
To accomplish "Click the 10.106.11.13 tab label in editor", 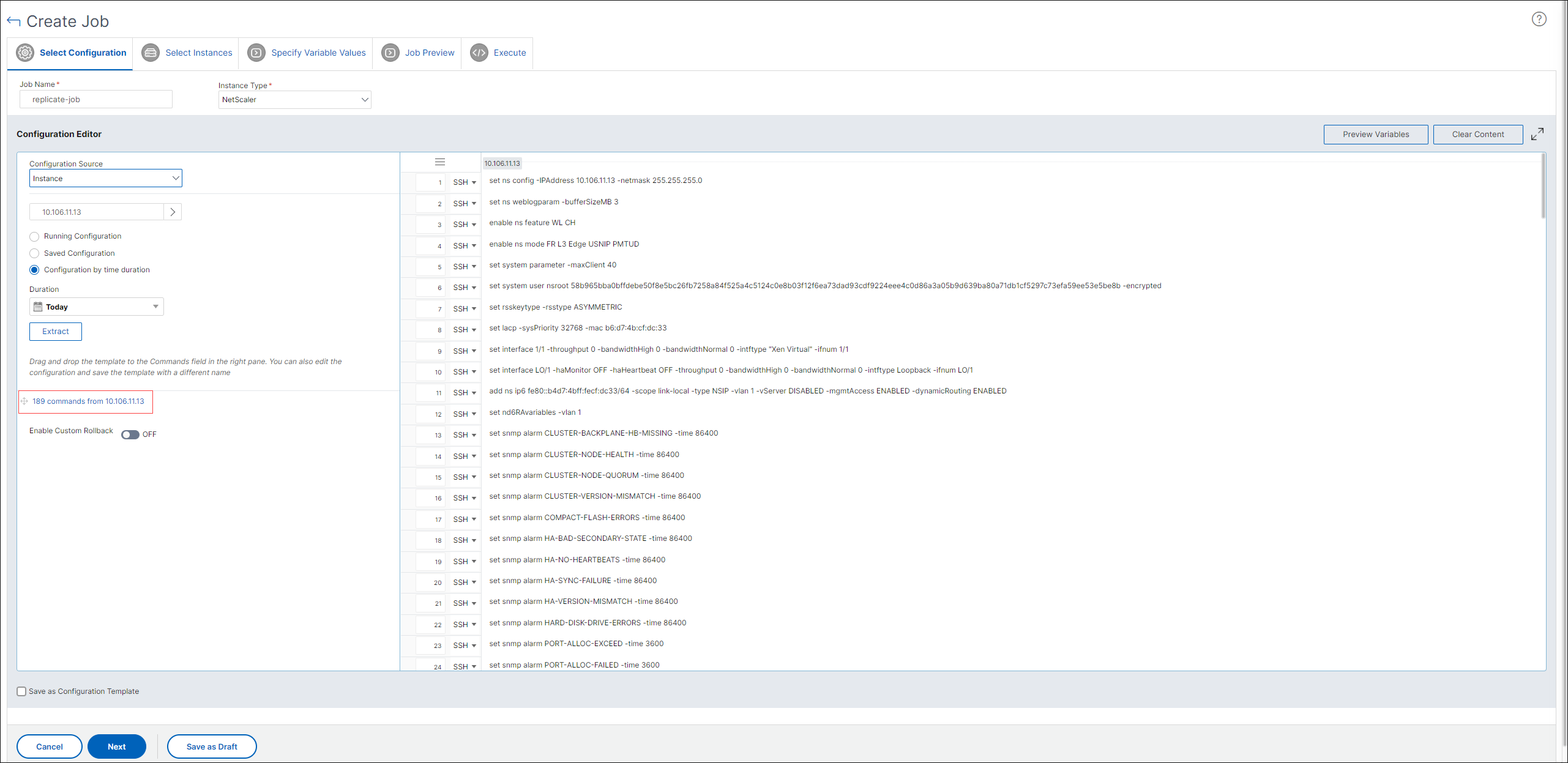I will point(502,163).
